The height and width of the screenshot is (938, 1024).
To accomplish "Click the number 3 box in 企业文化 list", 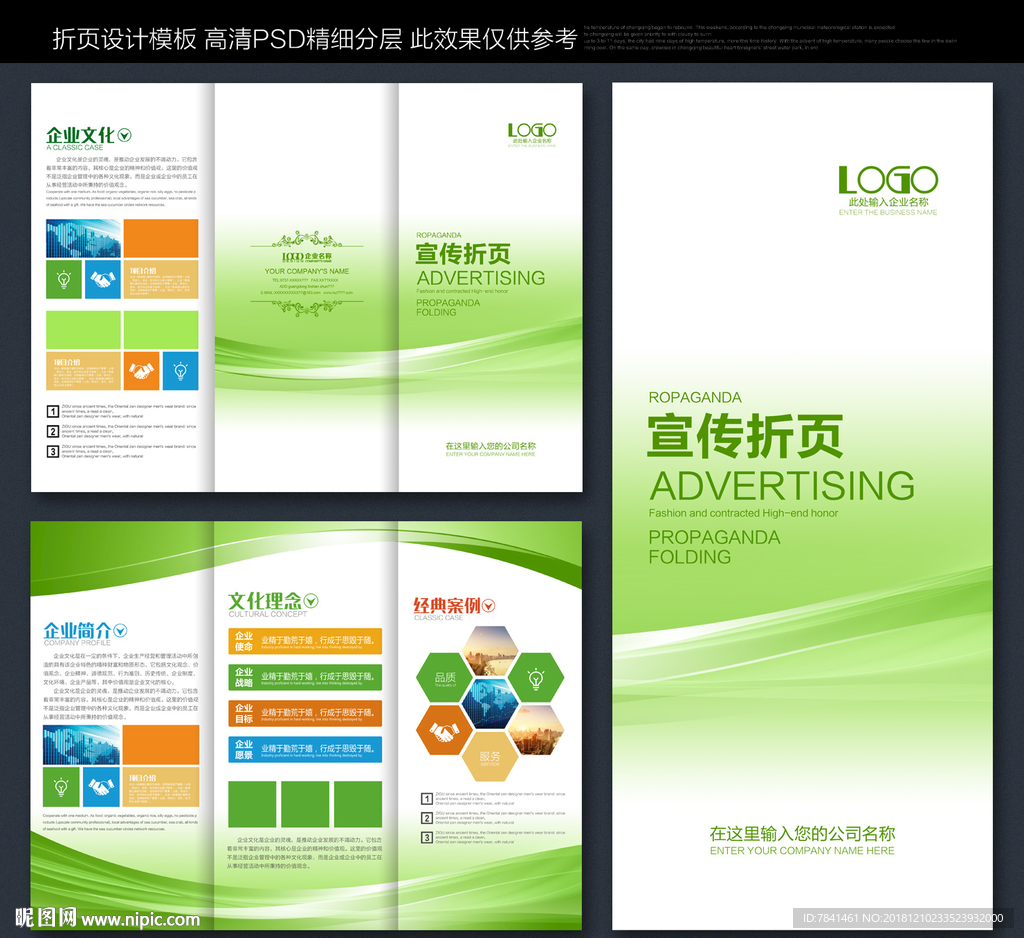I will [x=53, y=451].
